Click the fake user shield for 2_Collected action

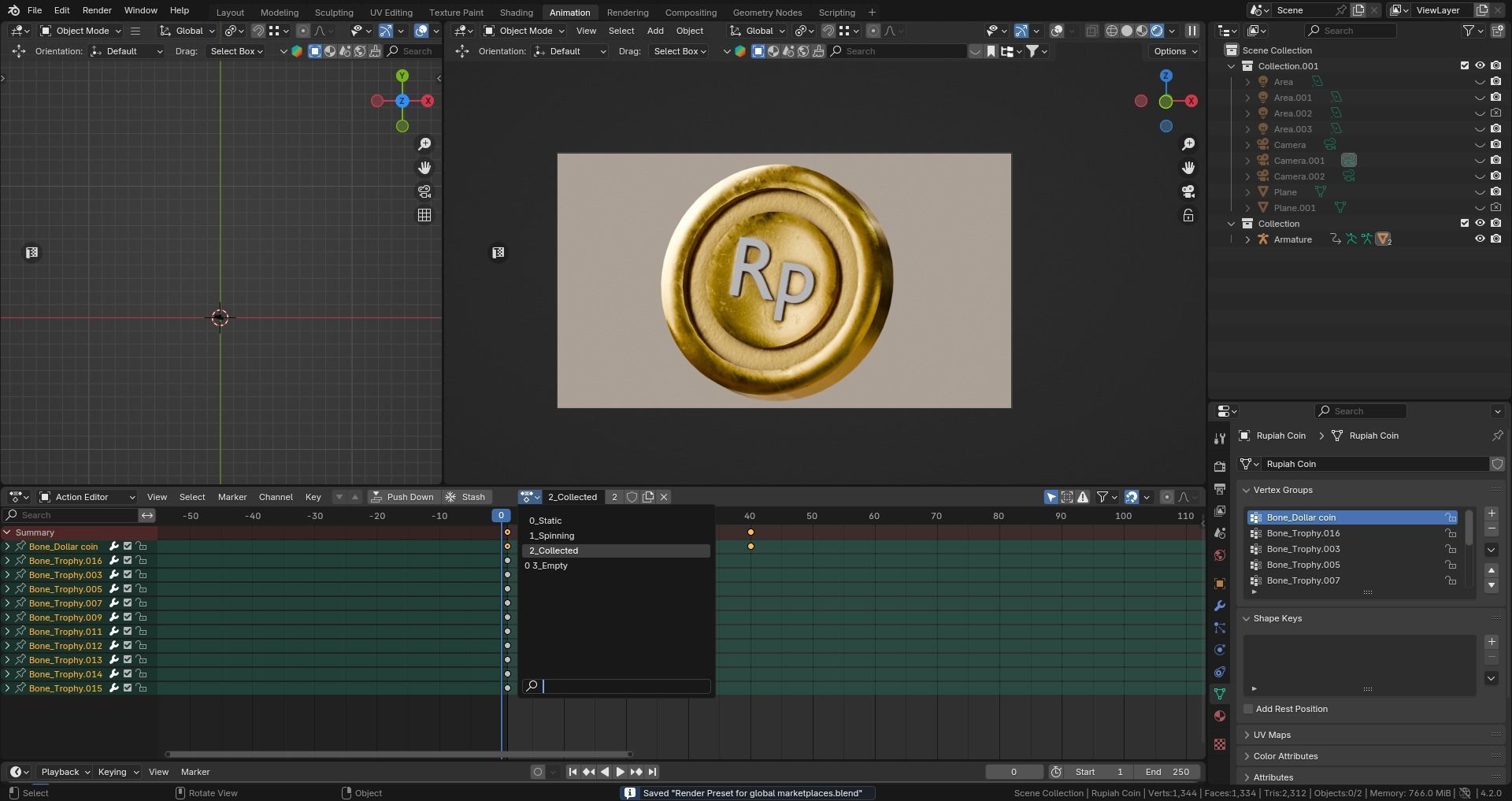pyautogui.click(x=632, y=497)
